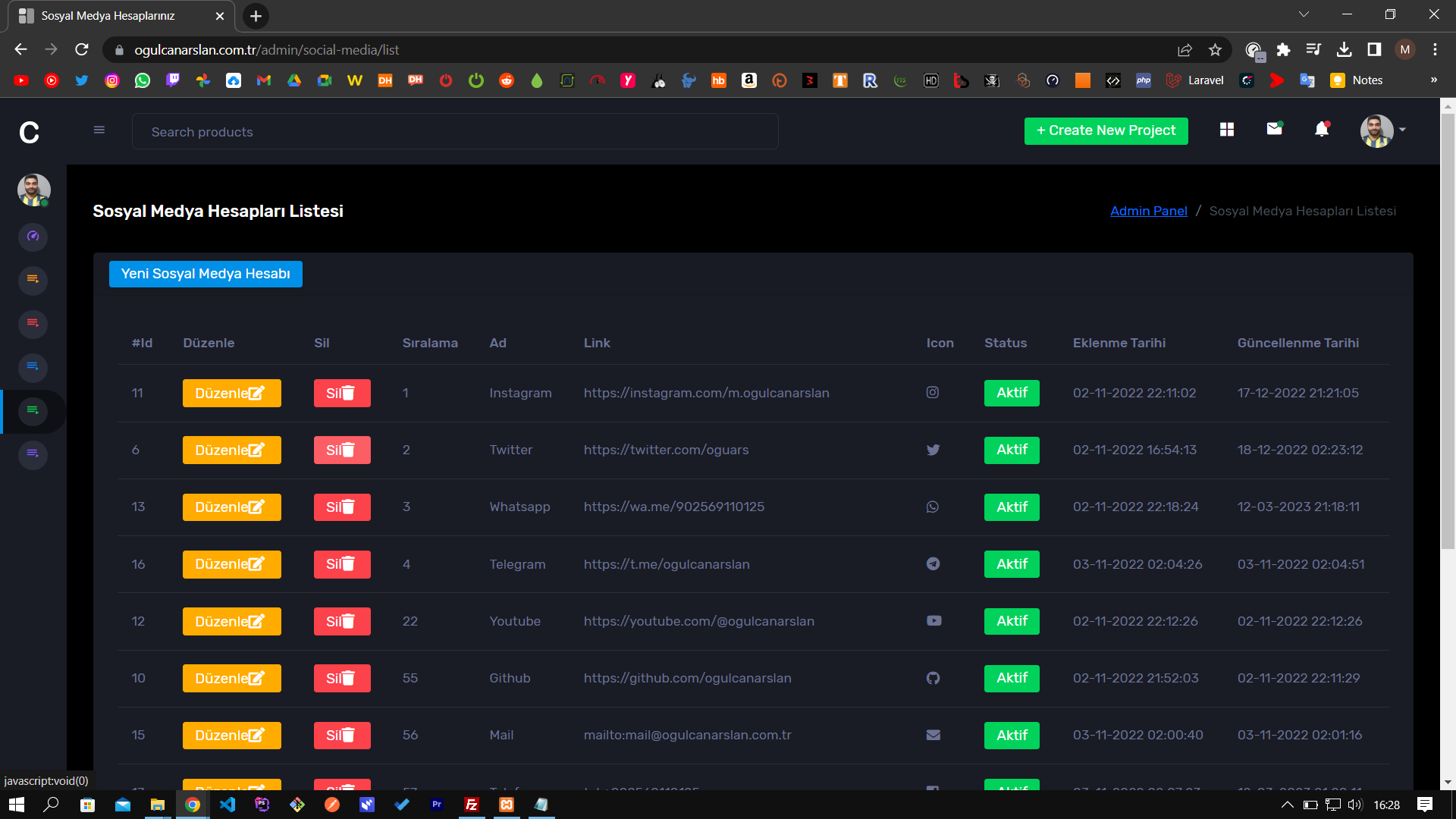
Task: Click the grid apps icon in header
Action: tap(1227, 130)
